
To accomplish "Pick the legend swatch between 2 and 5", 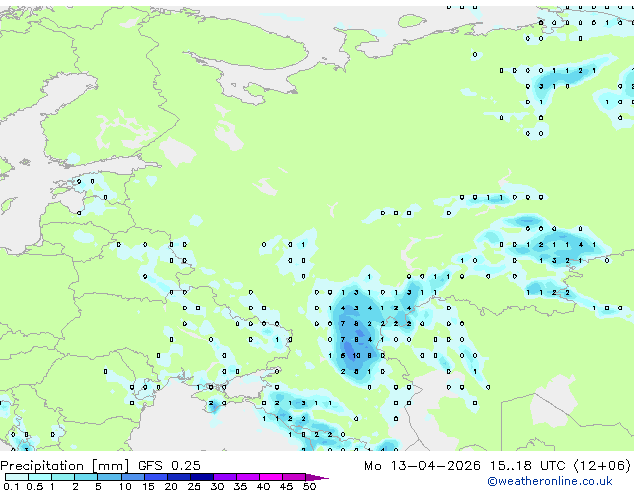I will click(86, 477).
